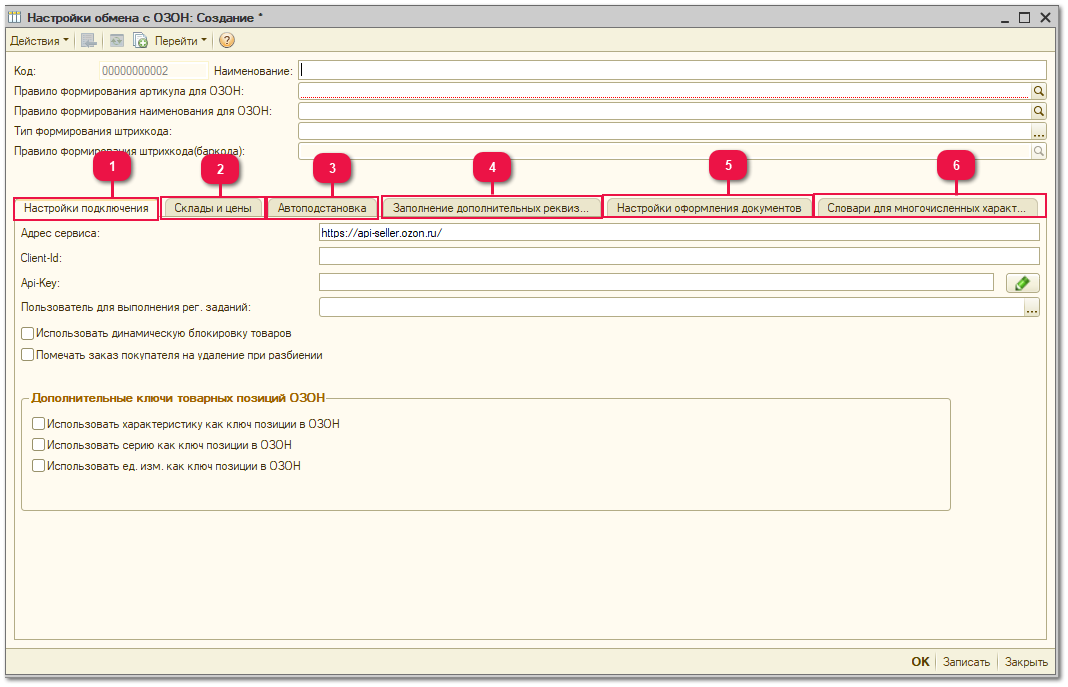
Task: Check Использовать серию как ключ позиции
Action: (39, 445)
